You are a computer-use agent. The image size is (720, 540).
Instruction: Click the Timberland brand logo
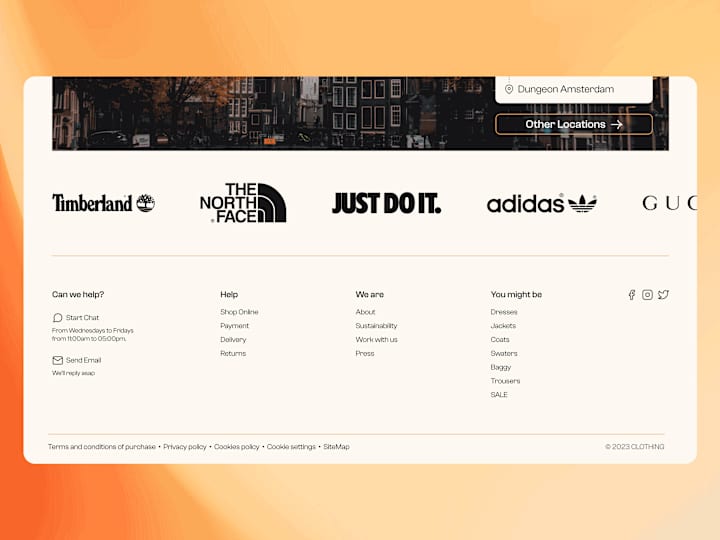coord(103,203)
